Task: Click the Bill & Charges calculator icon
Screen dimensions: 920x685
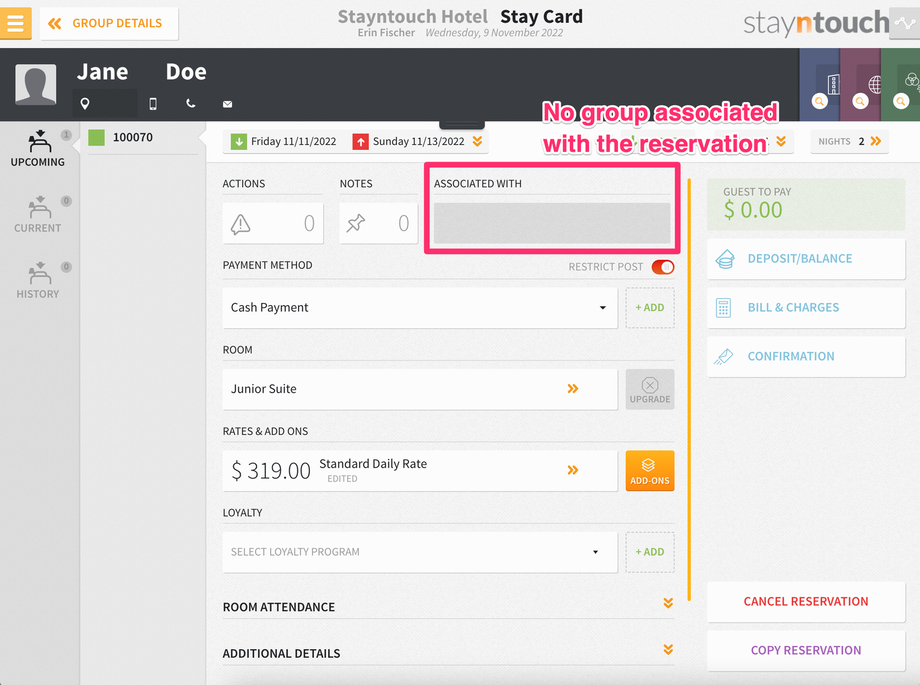Action: point(723,308)
